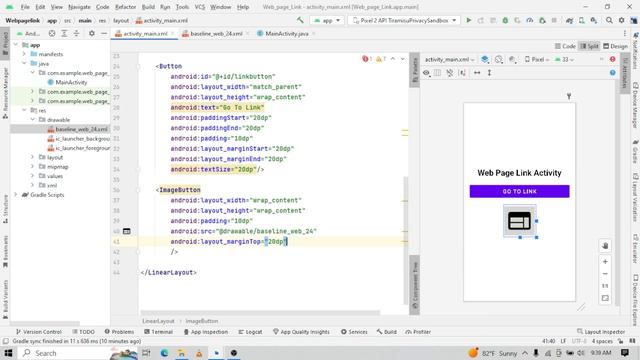Open the API 33 version dropdown
640x360 pixels.
[564, 59]
